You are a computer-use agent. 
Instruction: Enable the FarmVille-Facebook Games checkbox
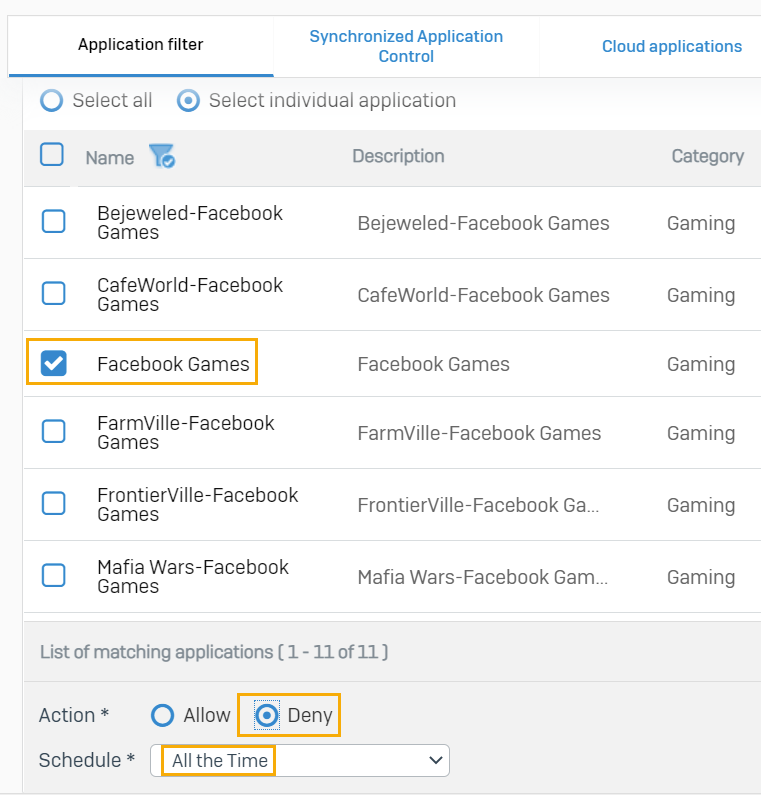click(x=53, y=432)
